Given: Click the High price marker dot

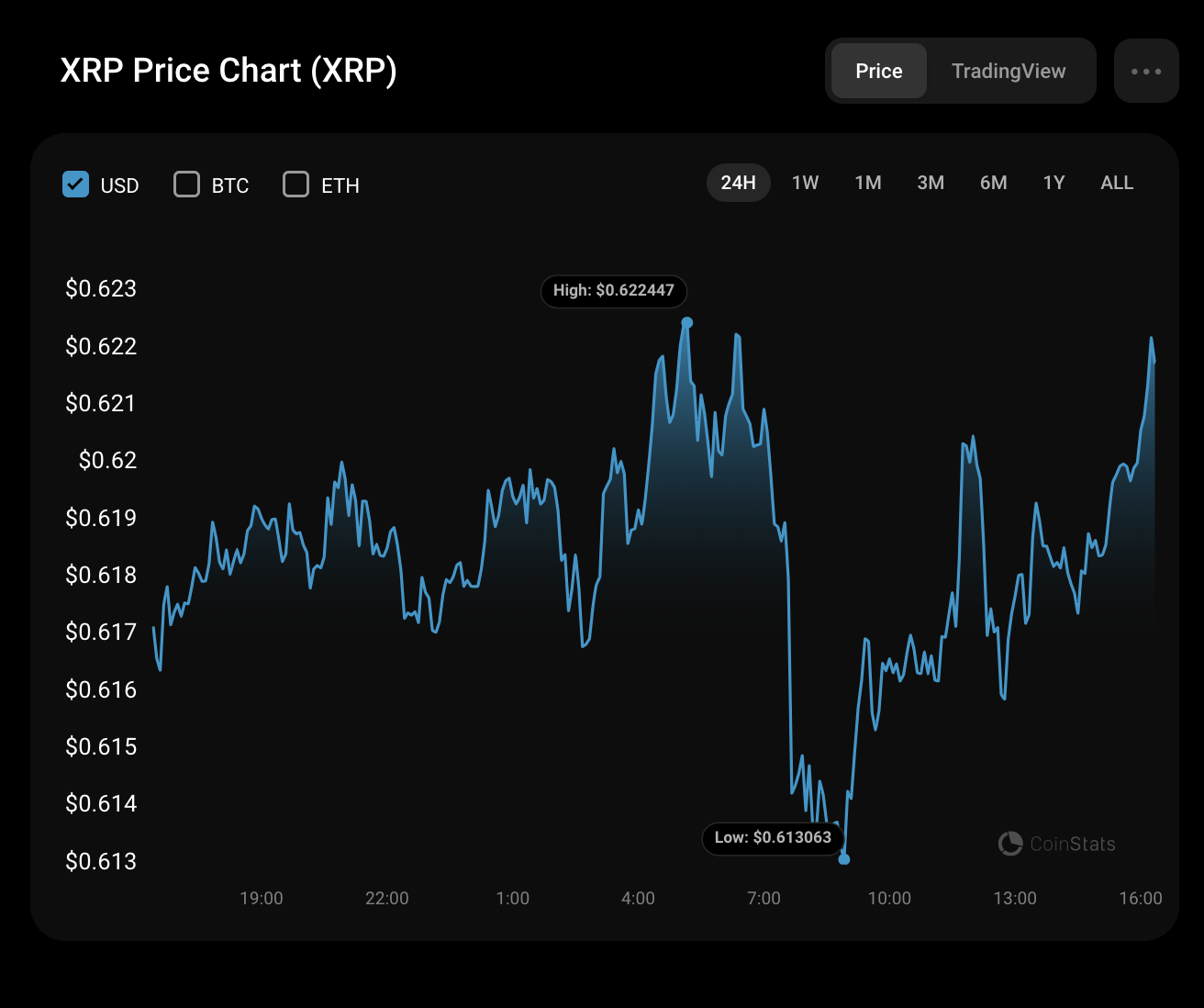Looking at the screenshot, I should 687,322.
